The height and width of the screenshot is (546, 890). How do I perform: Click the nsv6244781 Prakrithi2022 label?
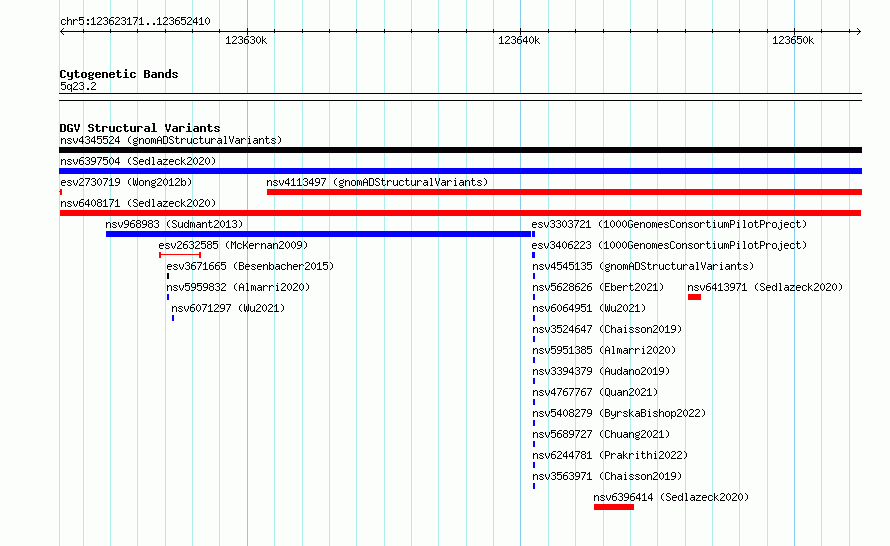[610, 455]
